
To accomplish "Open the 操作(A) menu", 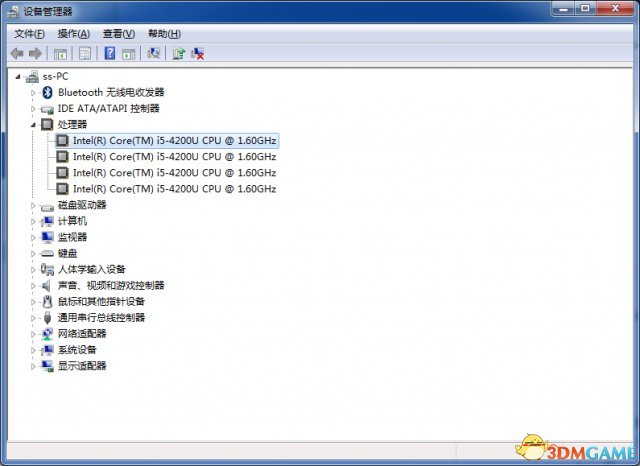I will [x=73, y=33].
